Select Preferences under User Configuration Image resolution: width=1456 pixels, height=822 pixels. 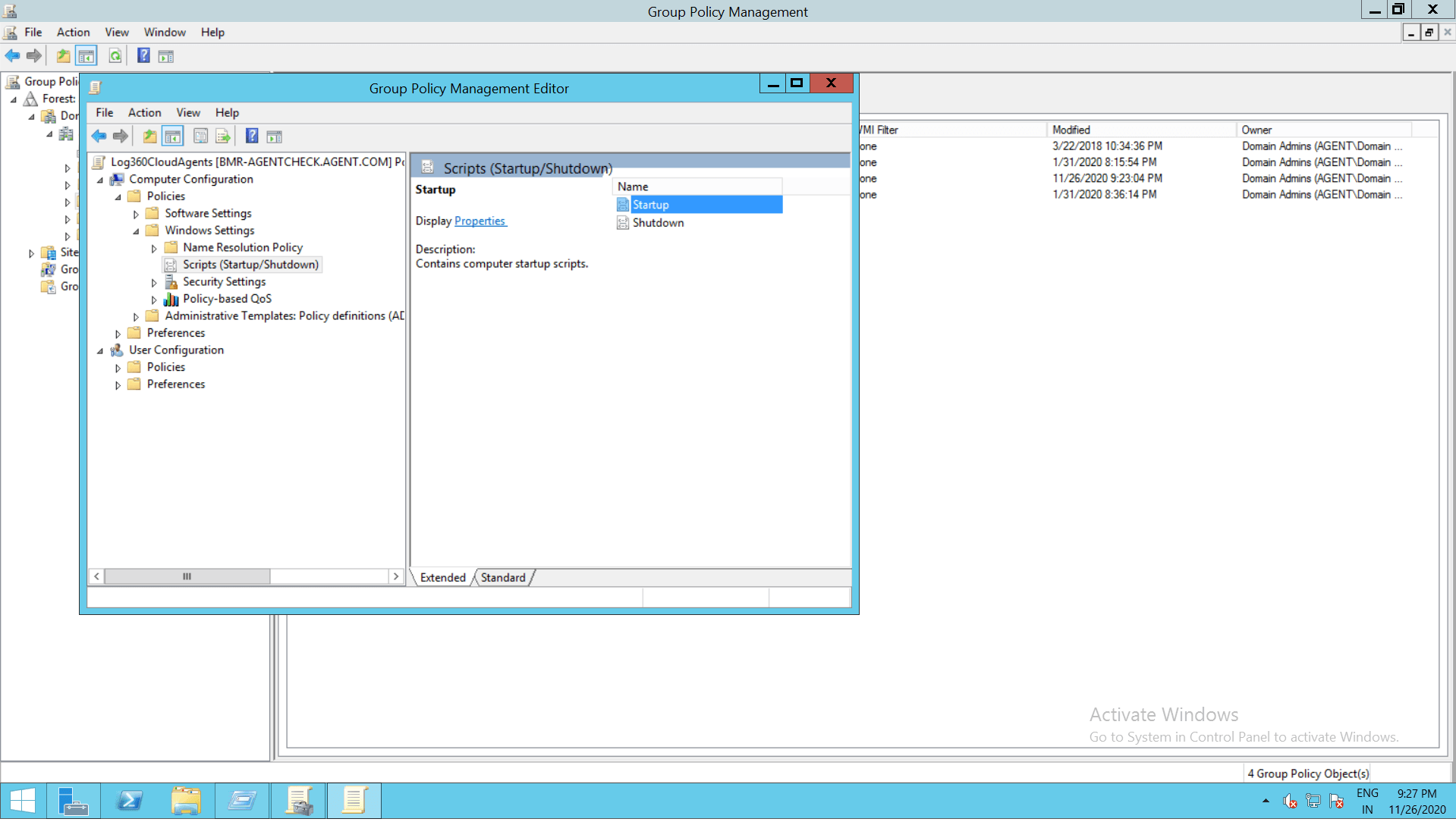176,384
